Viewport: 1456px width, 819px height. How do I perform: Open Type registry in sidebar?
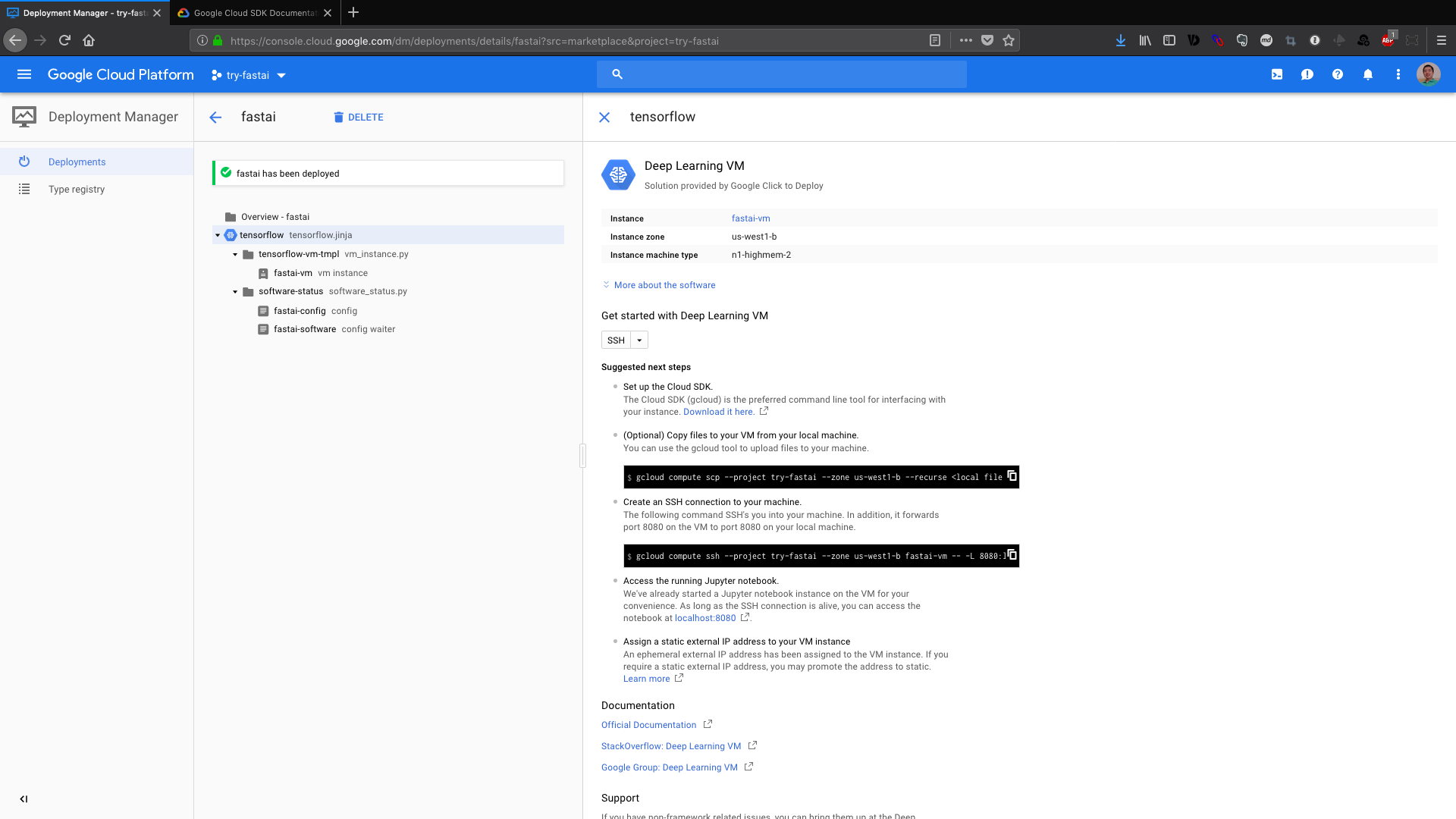pyautogui.click(x=77, y=190)
